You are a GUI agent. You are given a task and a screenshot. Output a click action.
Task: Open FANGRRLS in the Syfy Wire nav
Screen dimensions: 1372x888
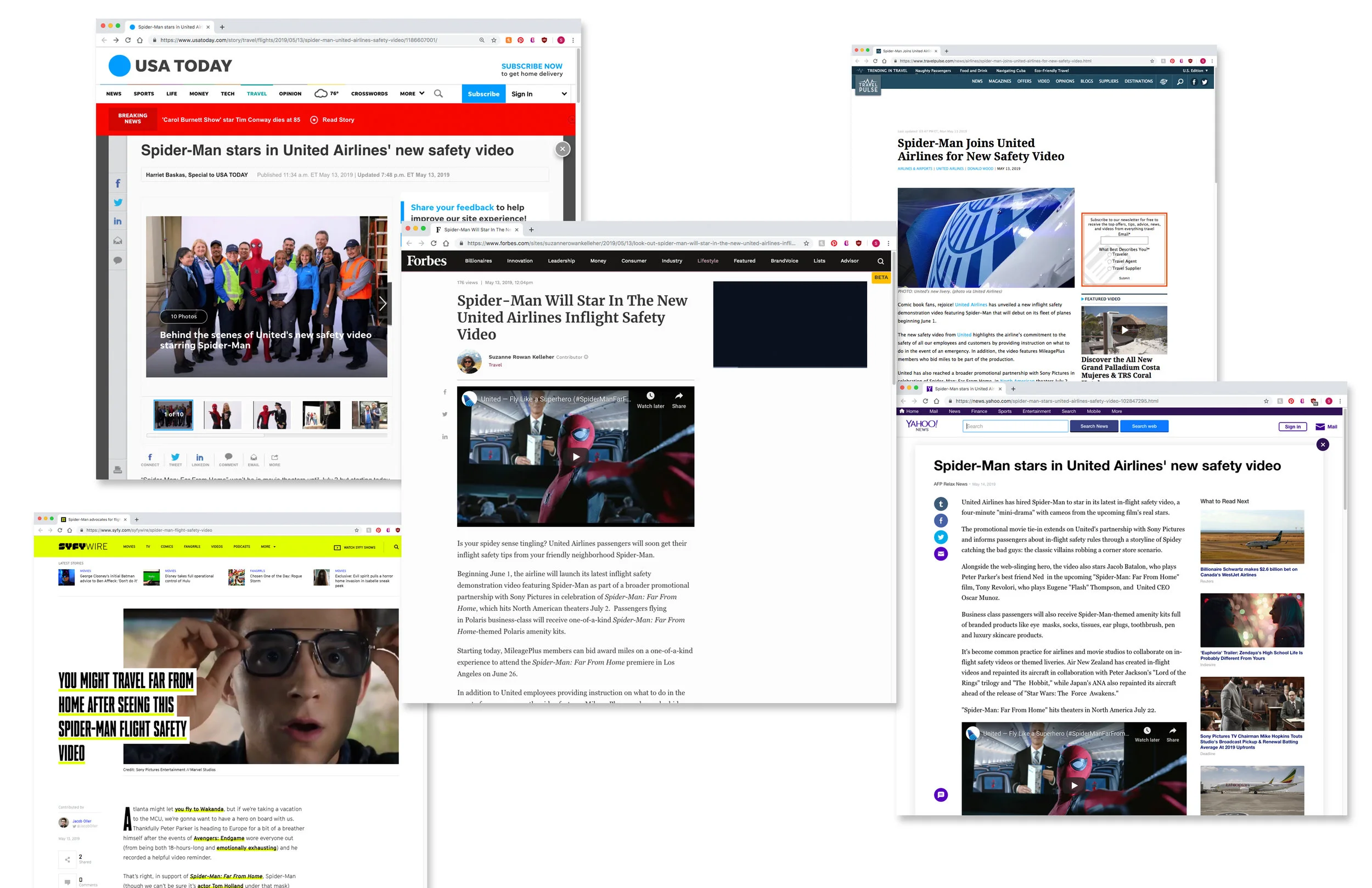192,547
